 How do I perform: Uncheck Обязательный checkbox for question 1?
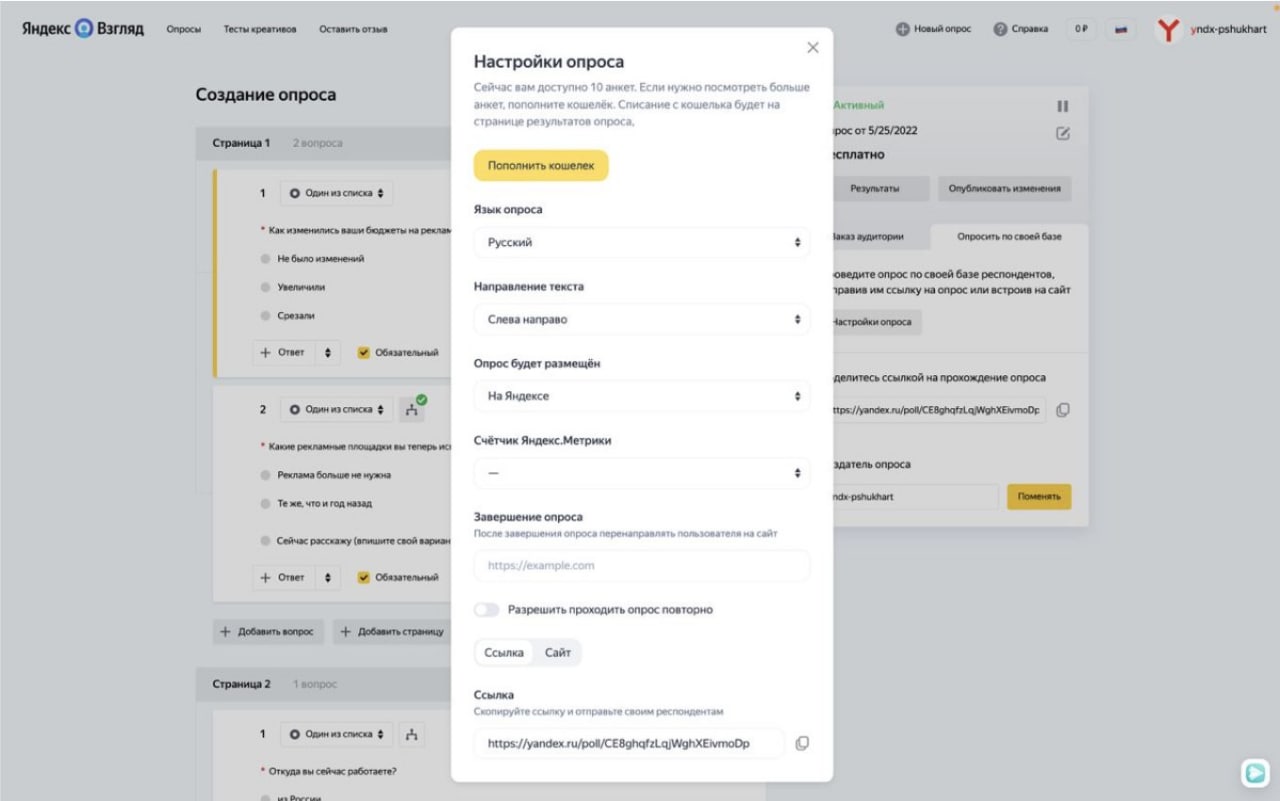363,352
